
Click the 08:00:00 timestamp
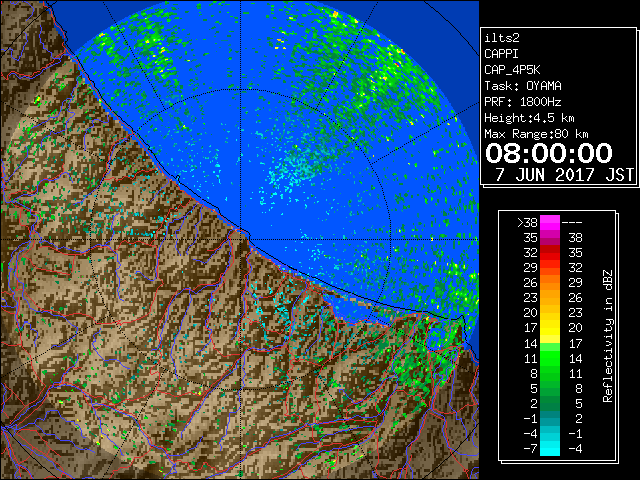tap(549, 153)
